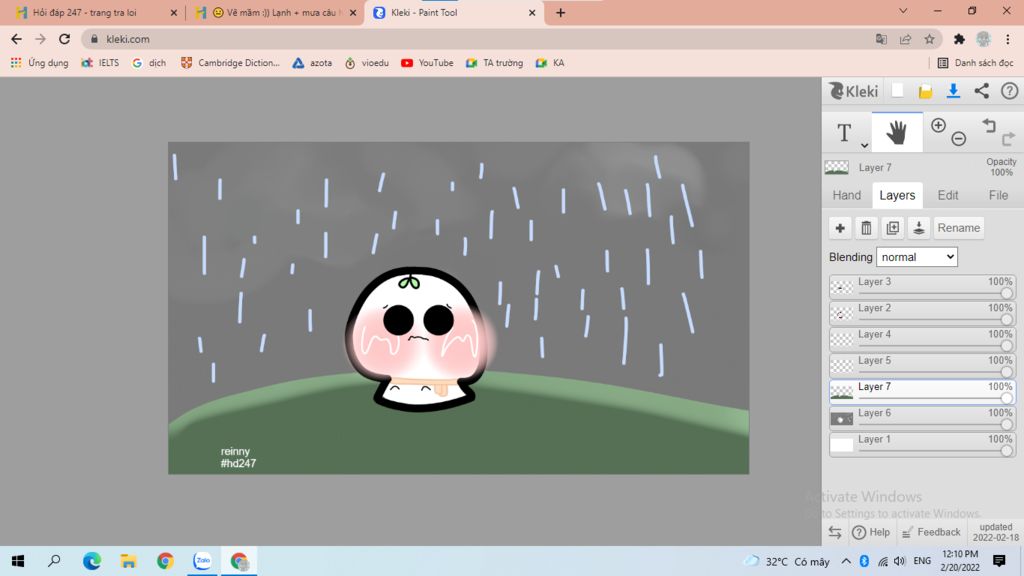The height and width of the screenshot is (576, 1024).
Task: Select the Text tool in Kleki
Action: [844, 133]
